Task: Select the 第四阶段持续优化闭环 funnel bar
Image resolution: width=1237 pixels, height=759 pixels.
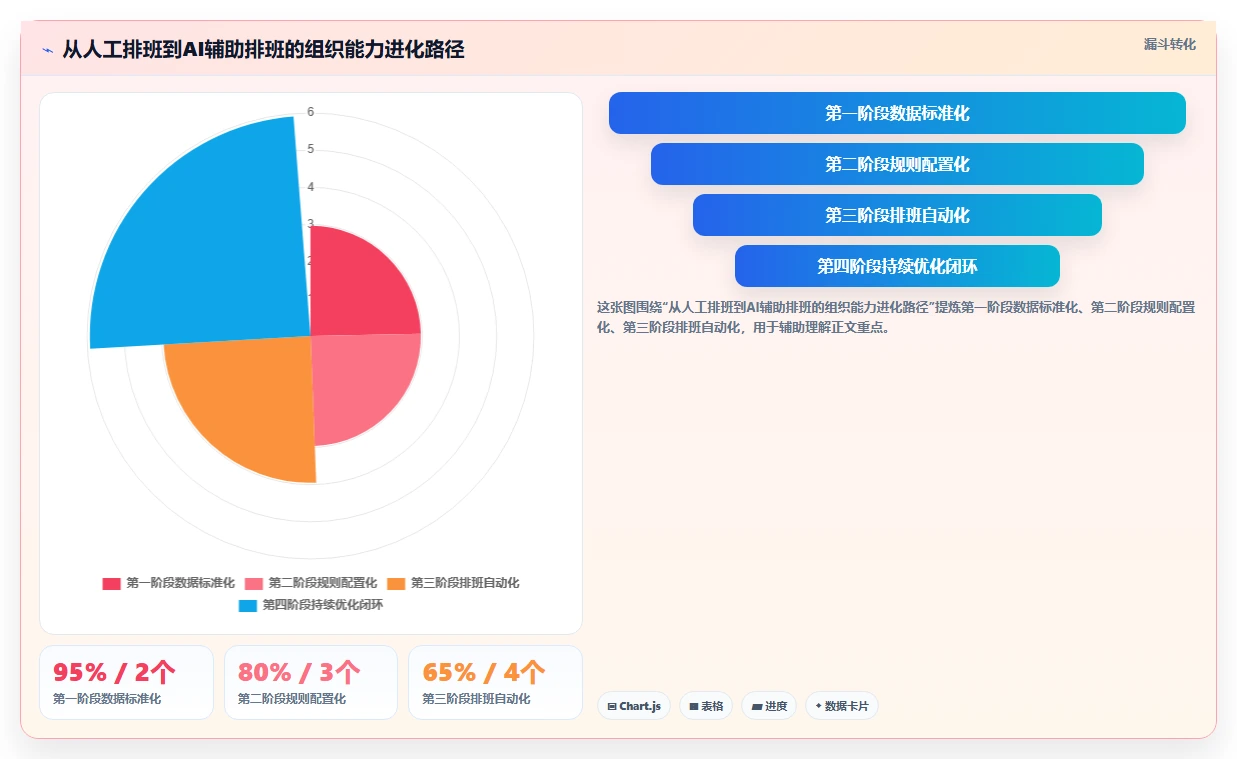Action: coord(897,266)
